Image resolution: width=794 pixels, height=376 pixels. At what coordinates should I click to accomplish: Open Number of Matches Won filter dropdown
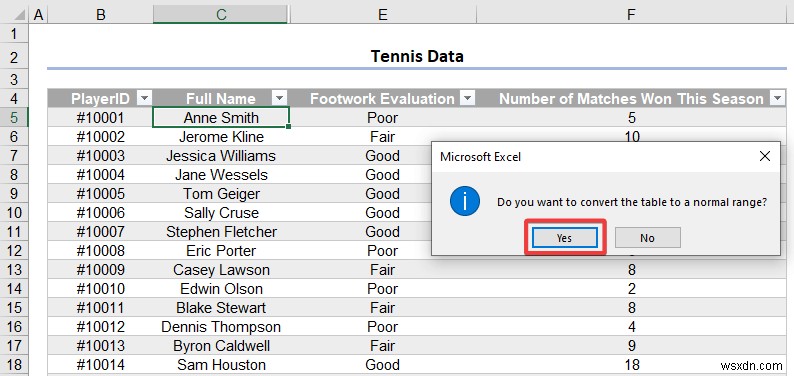(x=777, y=98)
